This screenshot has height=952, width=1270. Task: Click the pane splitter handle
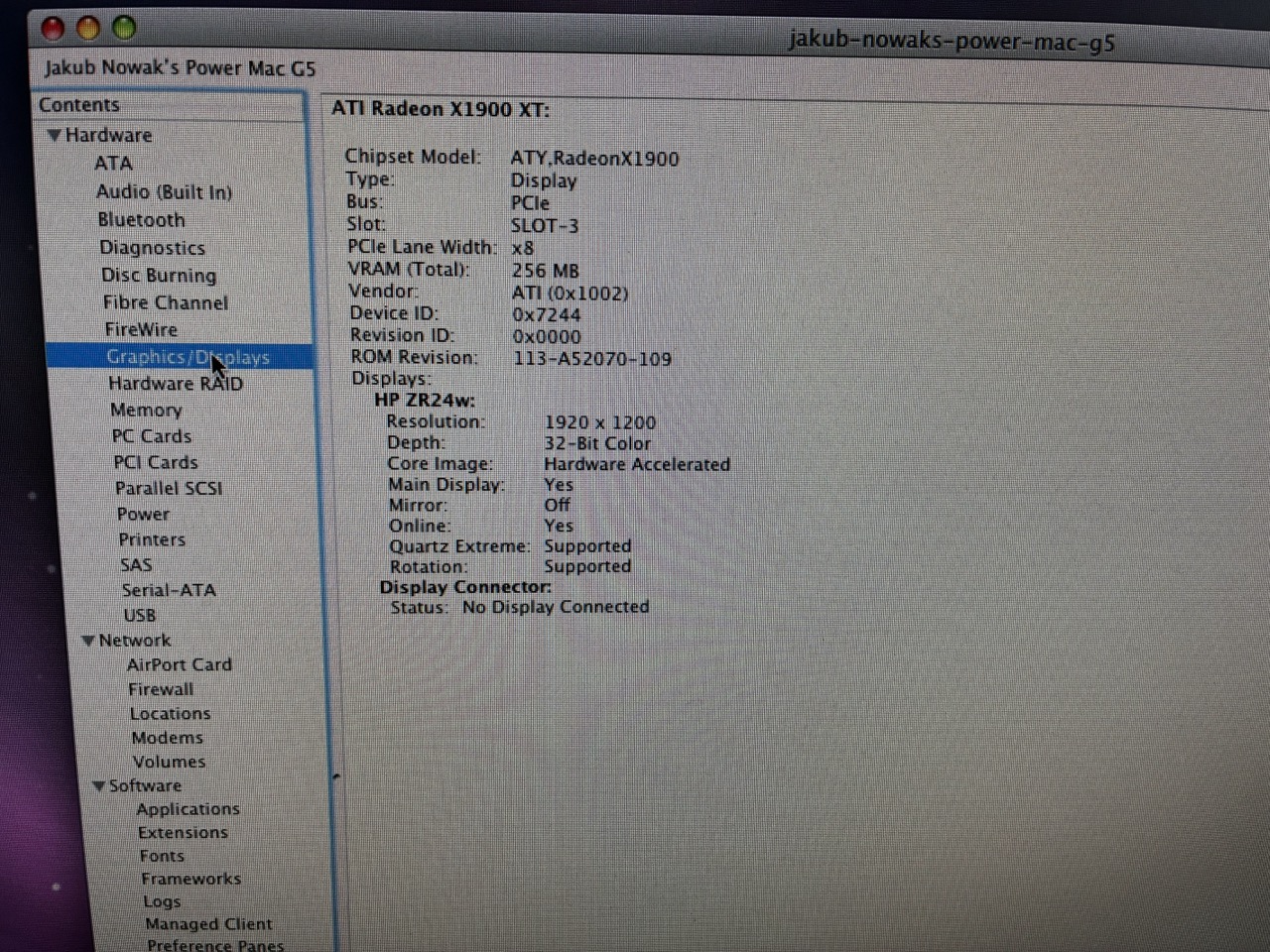336,776
